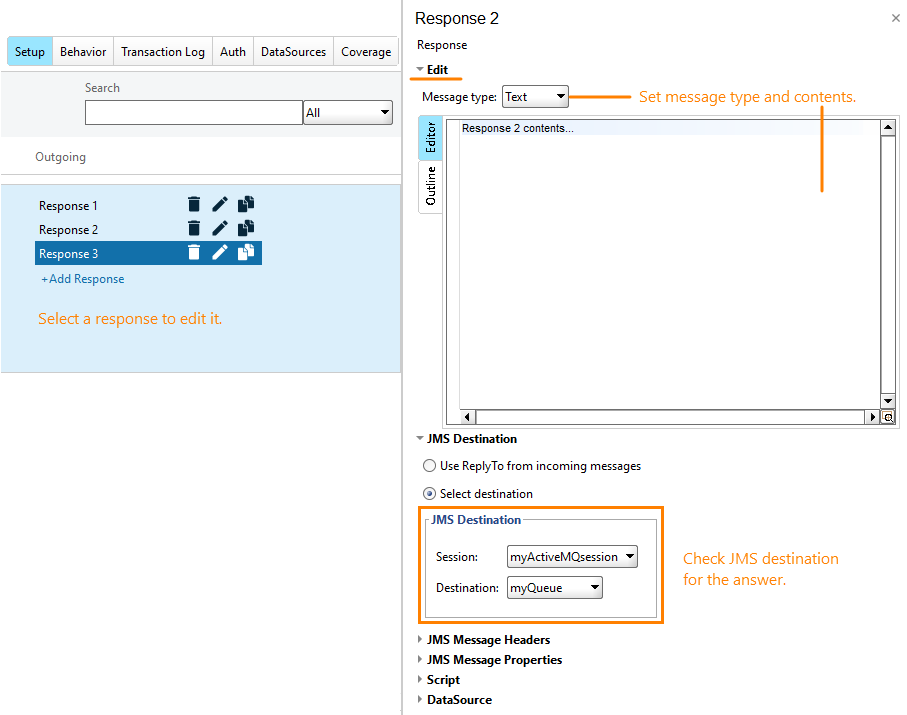
Task: Select the Use ReplyTo from incoming messages option
Action: click(x=429, y=465)
